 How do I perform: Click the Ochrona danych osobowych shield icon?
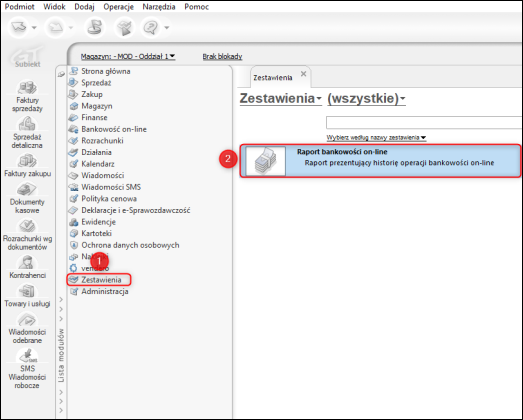(x=73, y=245)
